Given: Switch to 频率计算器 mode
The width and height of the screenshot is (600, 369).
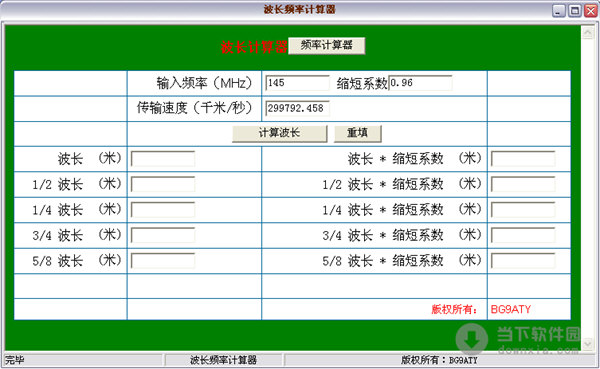Looking at the screenshot, I should pyautogui.click(x=326, y=46).
